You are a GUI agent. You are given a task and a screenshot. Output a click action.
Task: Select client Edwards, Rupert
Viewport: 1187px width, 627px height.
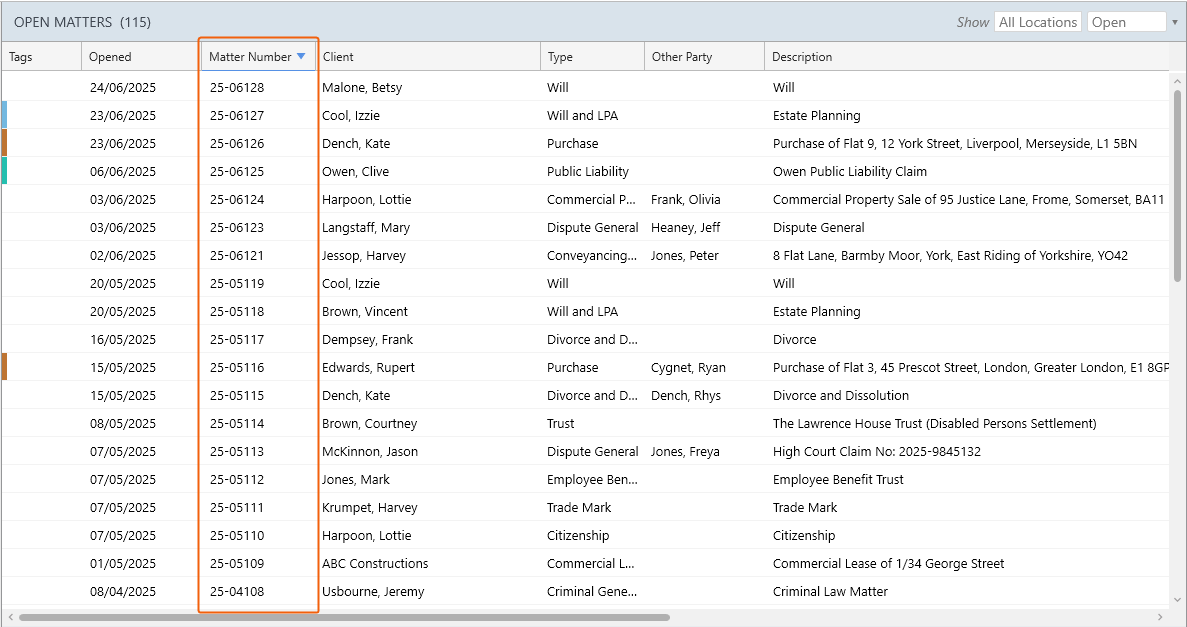pyautogui.click(x=368, y=367)
